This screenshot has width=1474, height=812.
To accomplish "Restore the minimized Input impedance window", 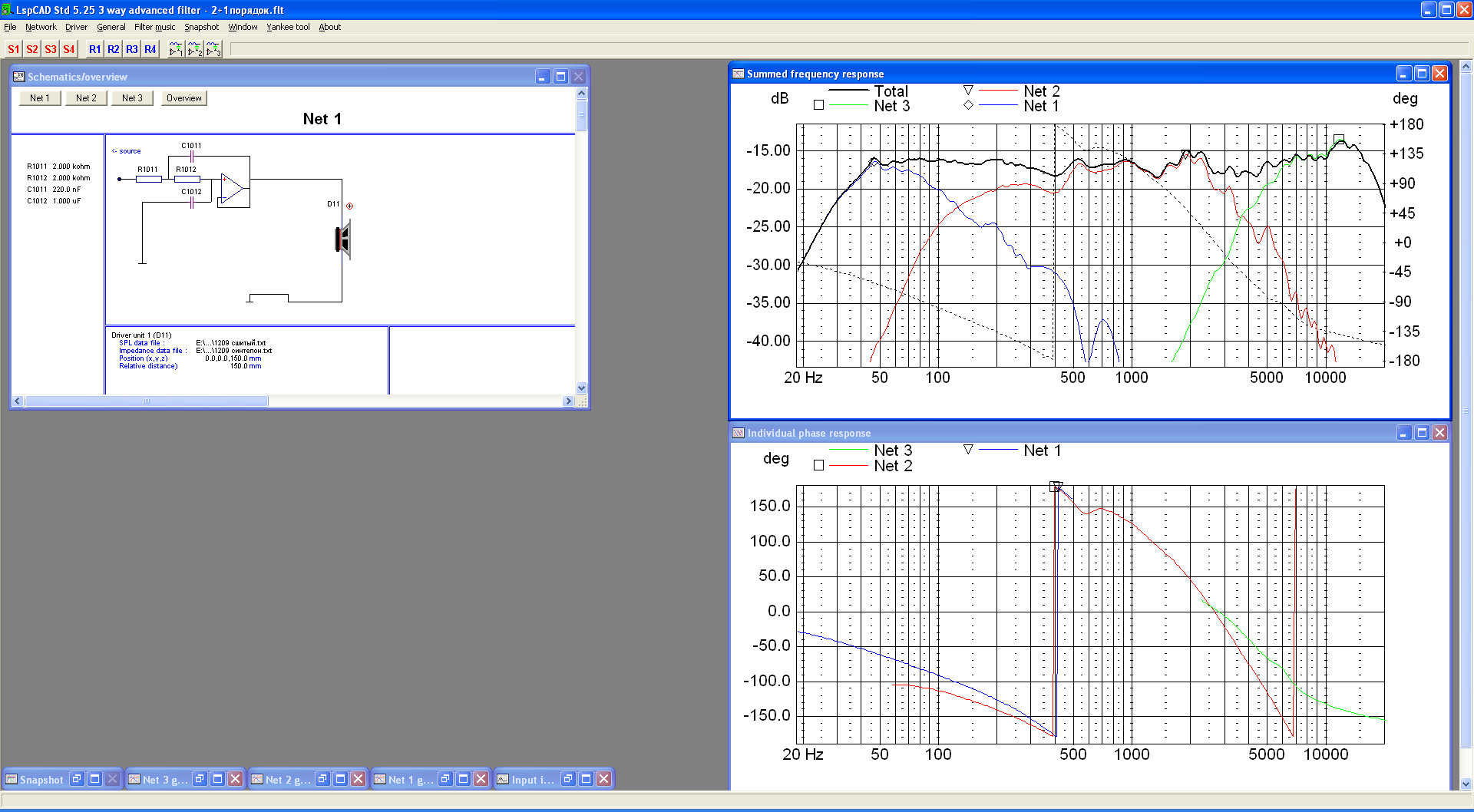I will [568, 779].
